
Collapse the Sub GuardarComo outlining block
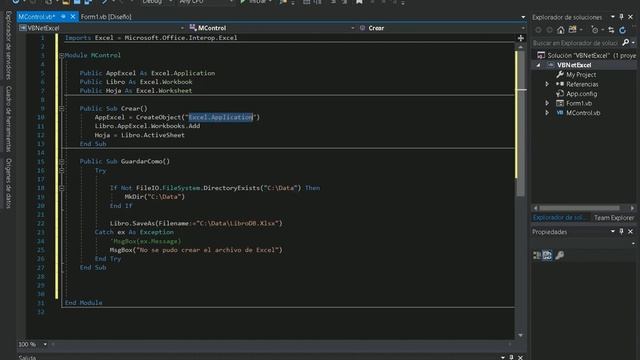click(x=62, y=162)
